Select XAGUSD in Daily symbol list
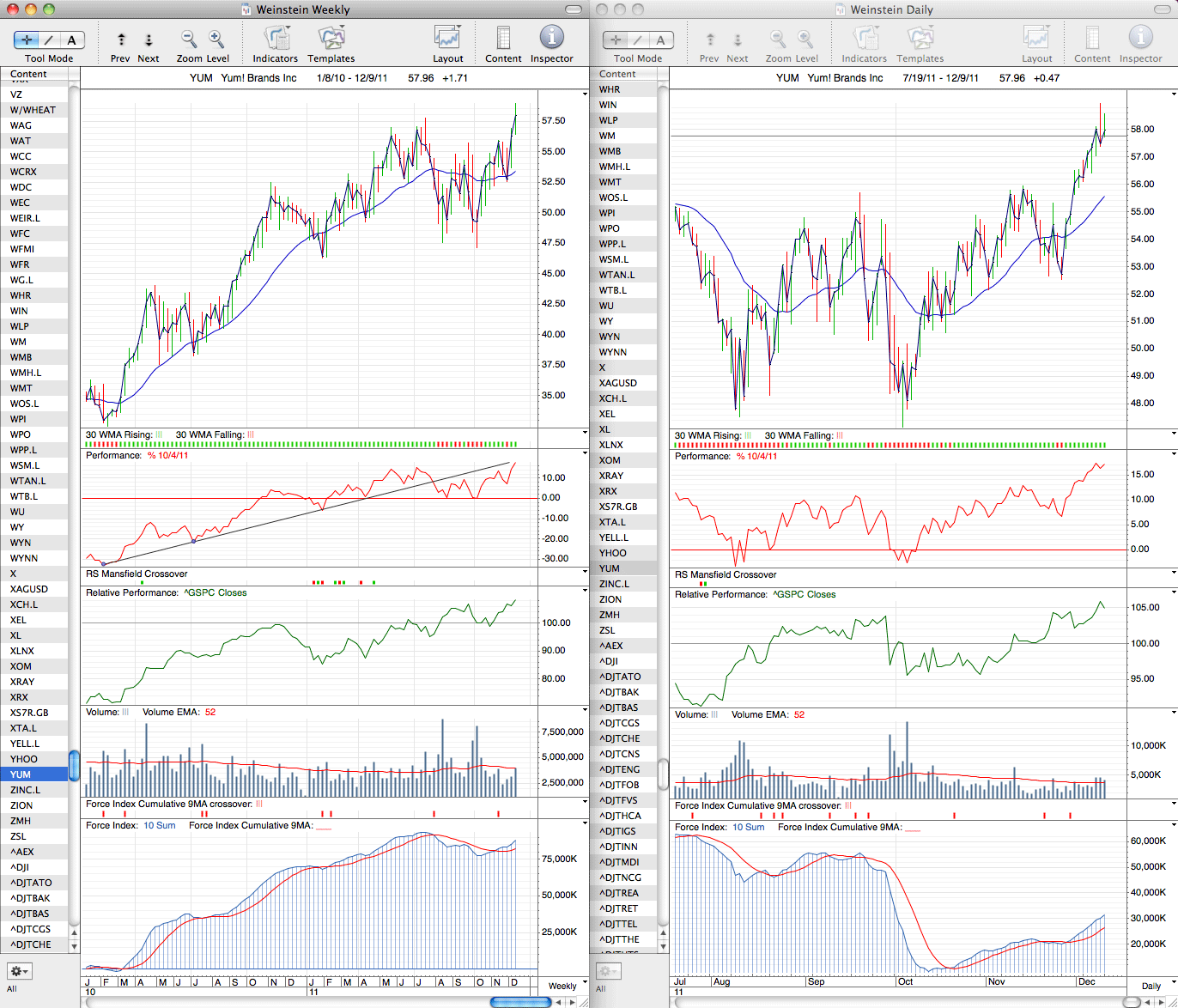Image resolution: width=1178 pixels, height=1008 pixels. [x=623, y=383]
